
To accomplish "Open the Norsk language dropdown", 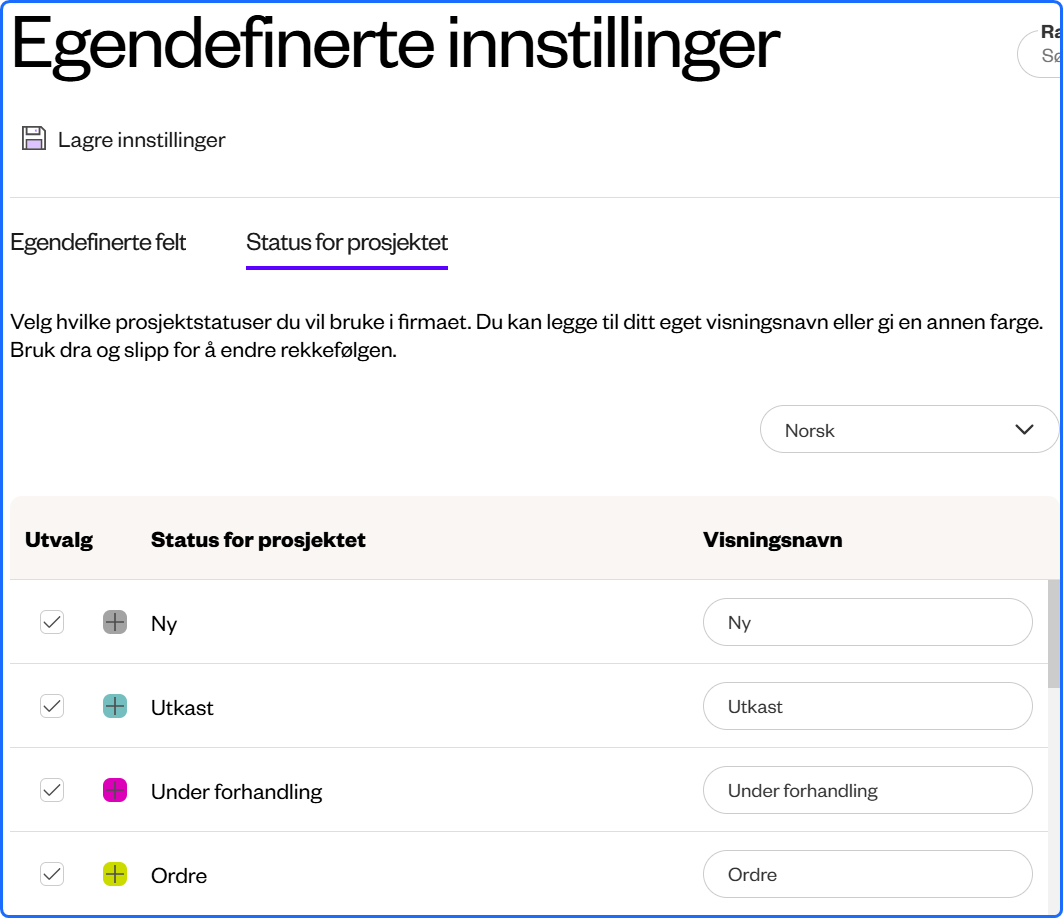I will pos(909,429).
